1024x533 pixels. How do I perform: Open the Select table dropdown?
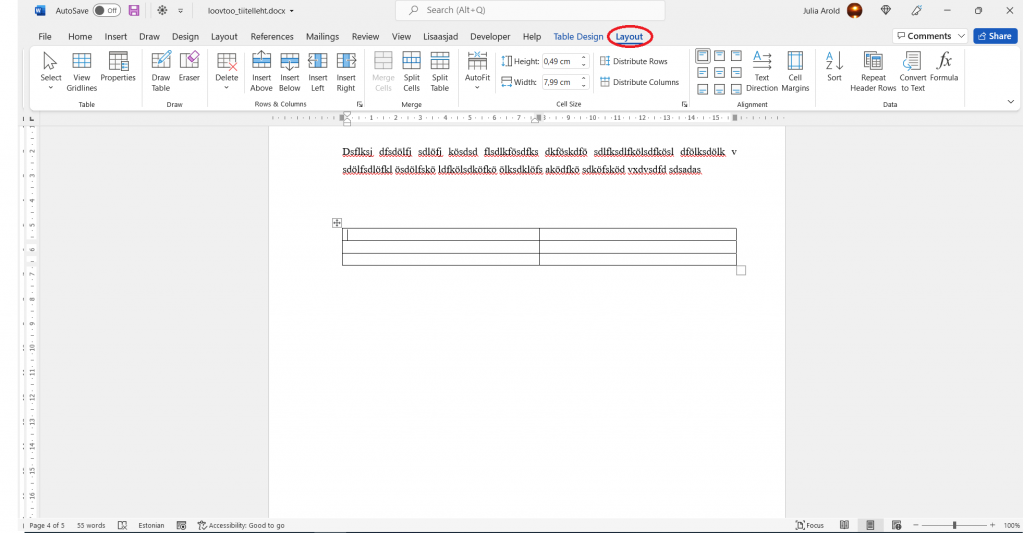pyautogui.click(x=50, y=71)
